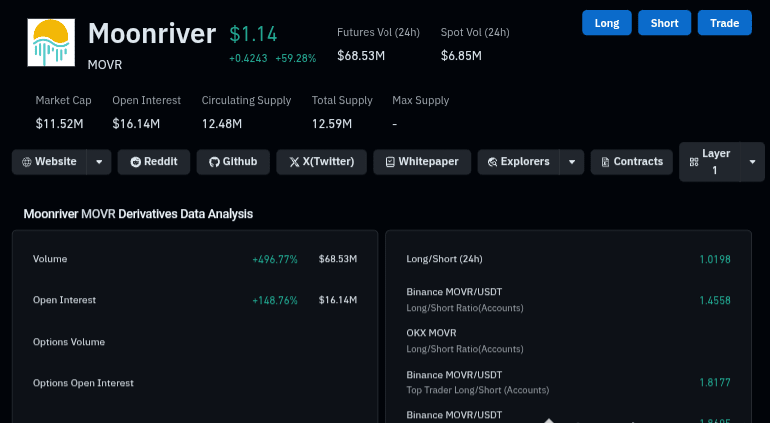Click the Binance MOVR/USDT Top Trader label
Viewport: 770px width, 423px height.
[x=454, y=375]
